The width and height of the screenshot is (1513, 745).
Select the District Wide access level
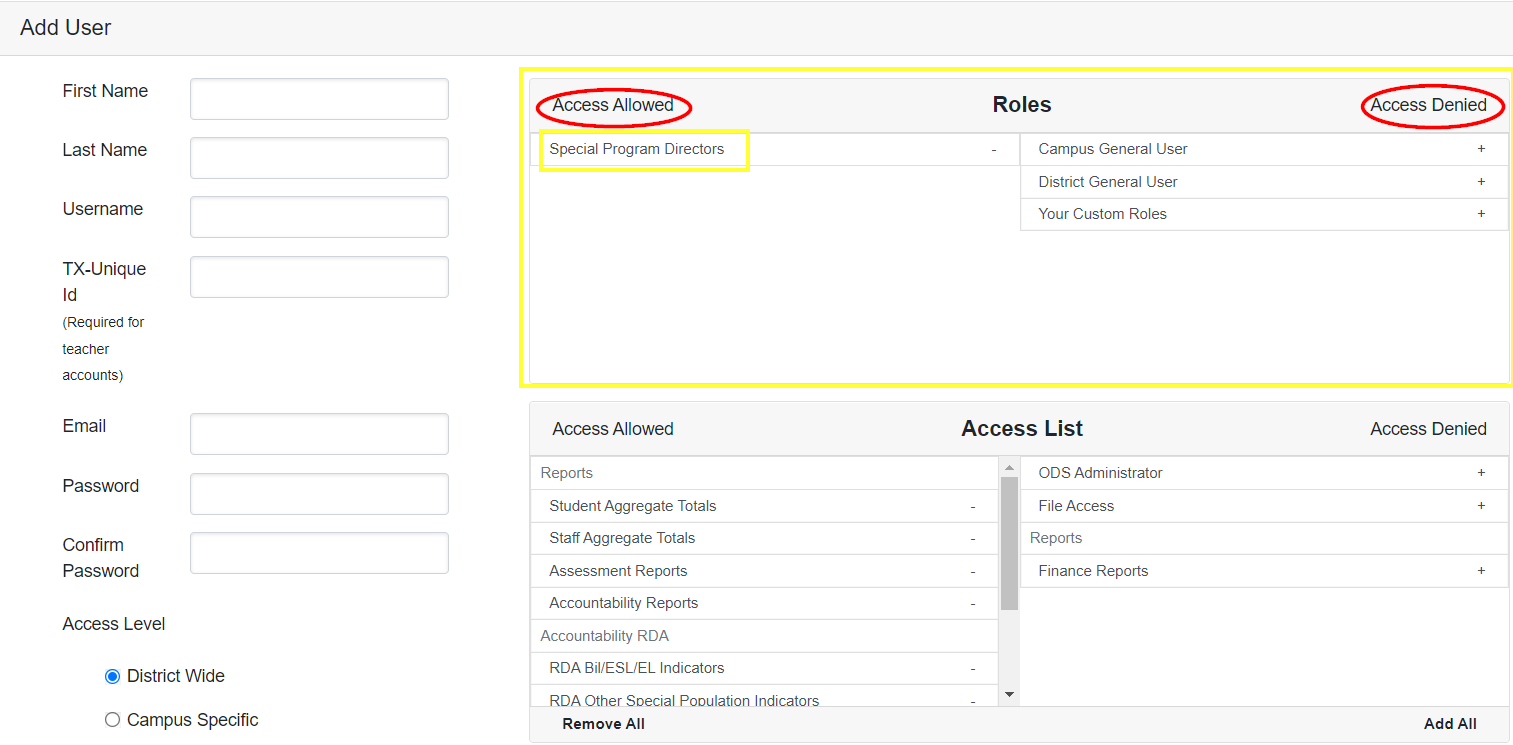pyautogui.click(x=112, y=676)
